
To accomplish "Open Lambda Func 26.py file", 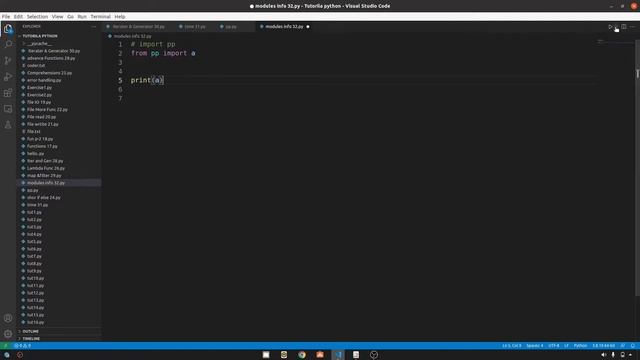I will click(x=46, y=168).
